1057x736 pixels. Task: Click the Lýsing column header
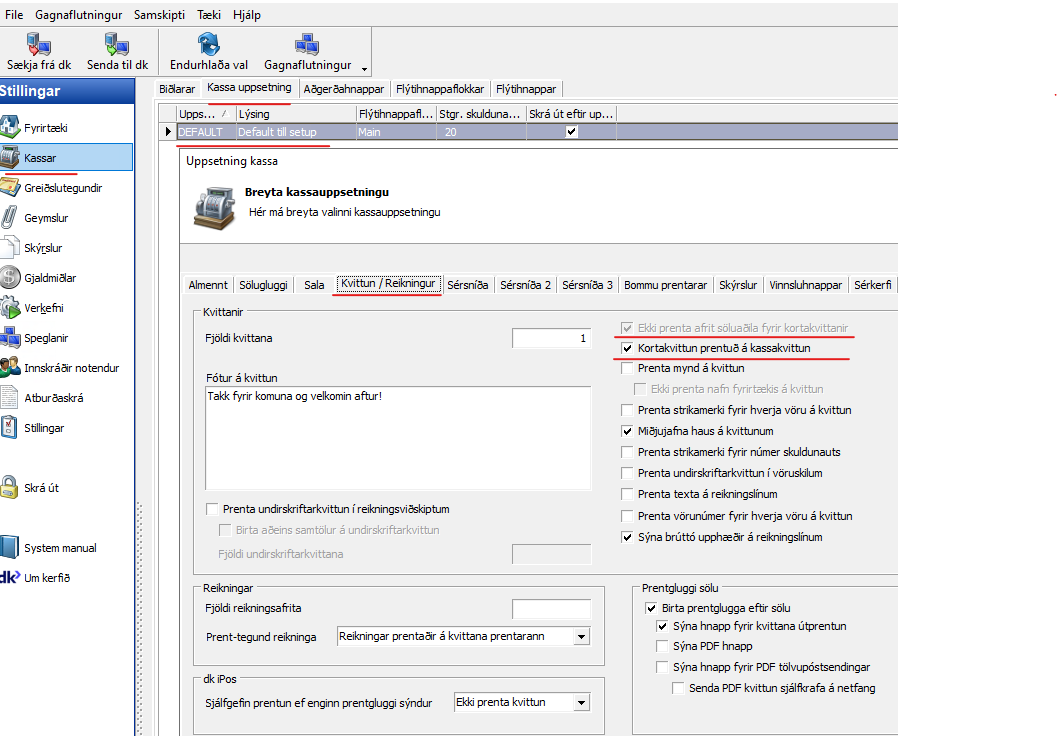(x=295, y=114)
